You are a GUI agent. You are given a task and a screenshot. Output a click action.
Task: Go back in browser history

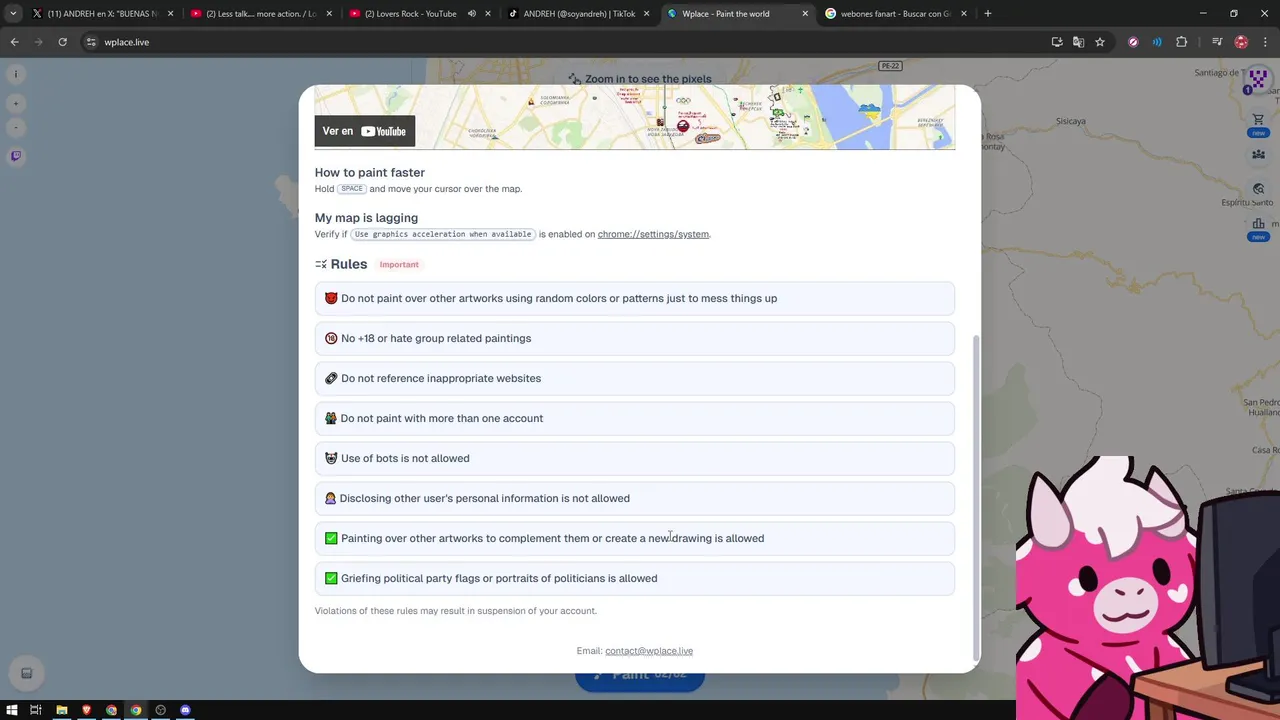(14, 42)
